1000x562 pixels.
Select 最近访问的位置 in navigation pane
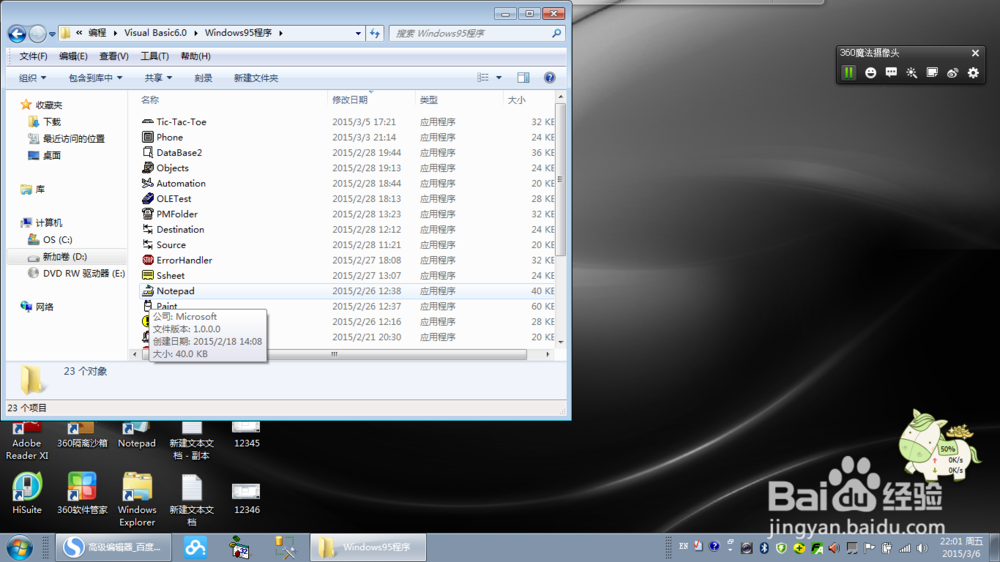pyautogui.click(x=73, y=138)
